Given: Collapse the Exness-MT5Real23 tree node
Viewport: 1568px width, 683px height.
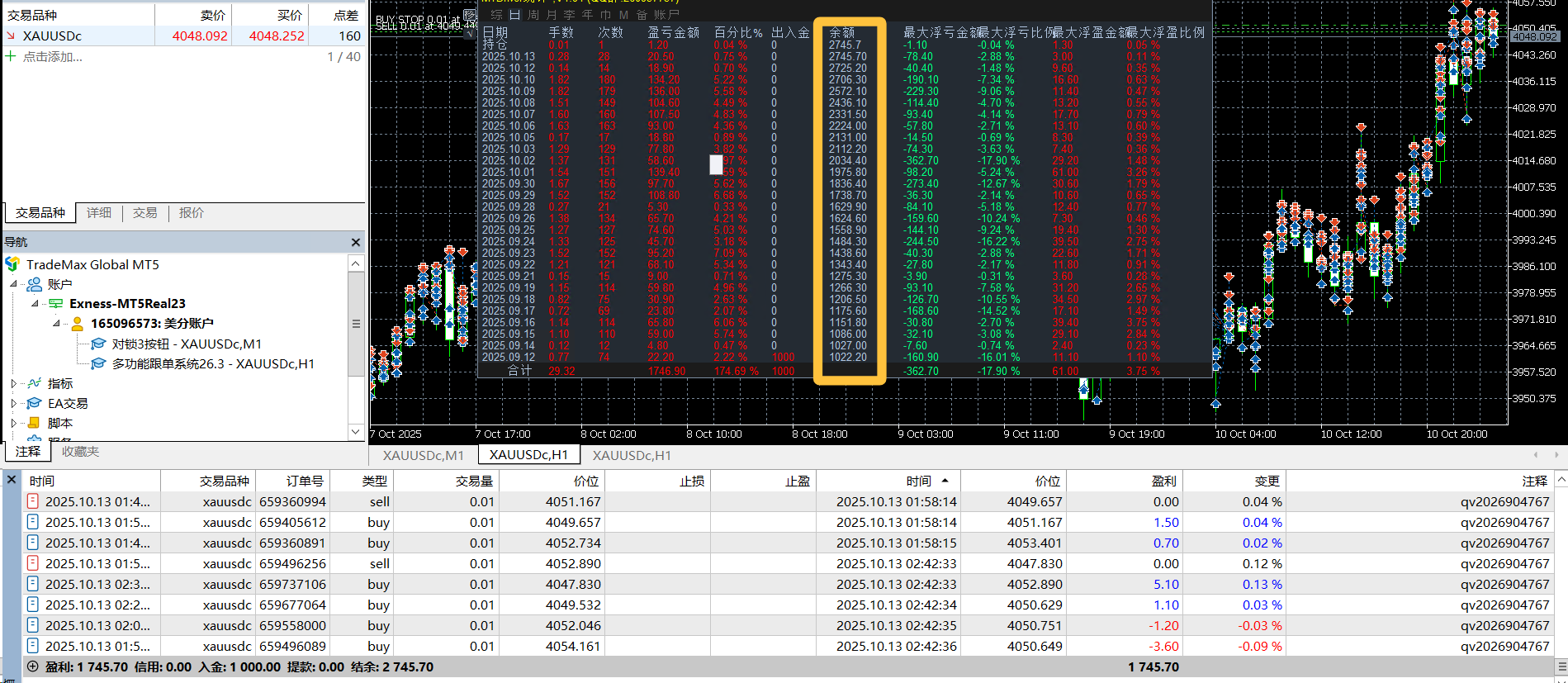Looking at the screenshot, I should [36, 303].
